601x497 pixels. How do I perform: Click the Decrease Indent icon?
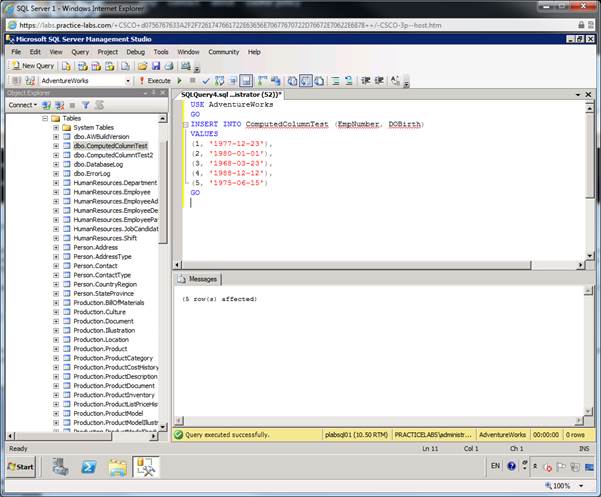point(366,81)
